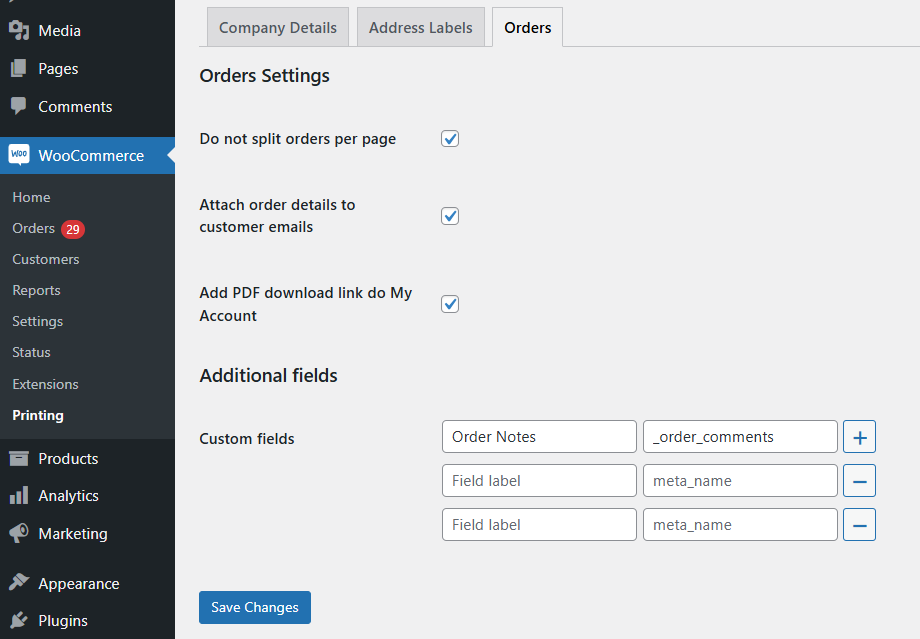Uncheck Do not split orders per page

click(x=450, y=139)
